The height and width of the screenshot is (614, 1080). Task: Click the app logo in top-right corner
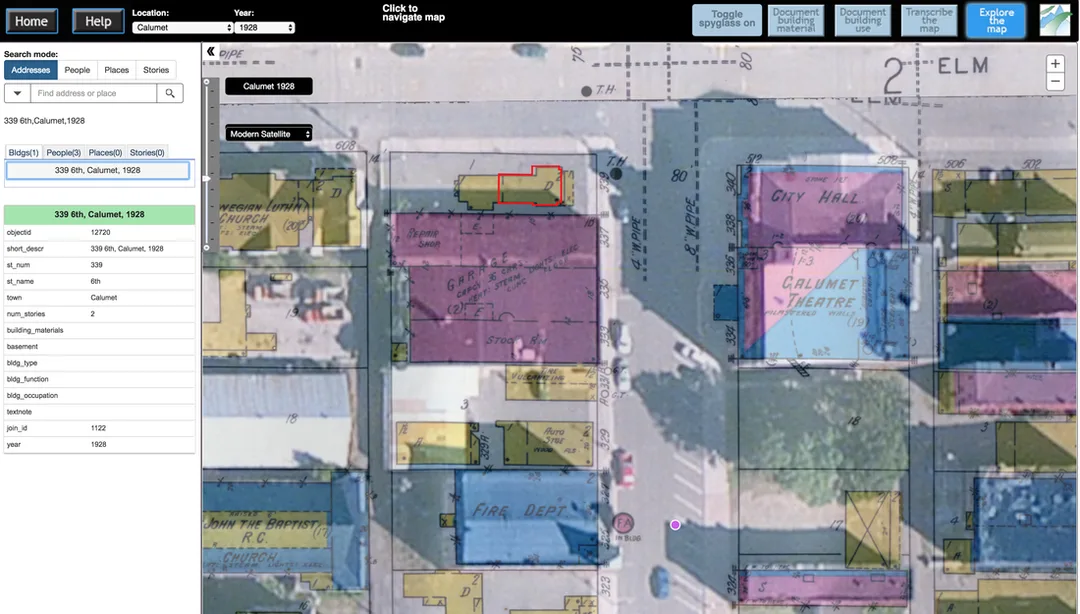click(1055, 21)
